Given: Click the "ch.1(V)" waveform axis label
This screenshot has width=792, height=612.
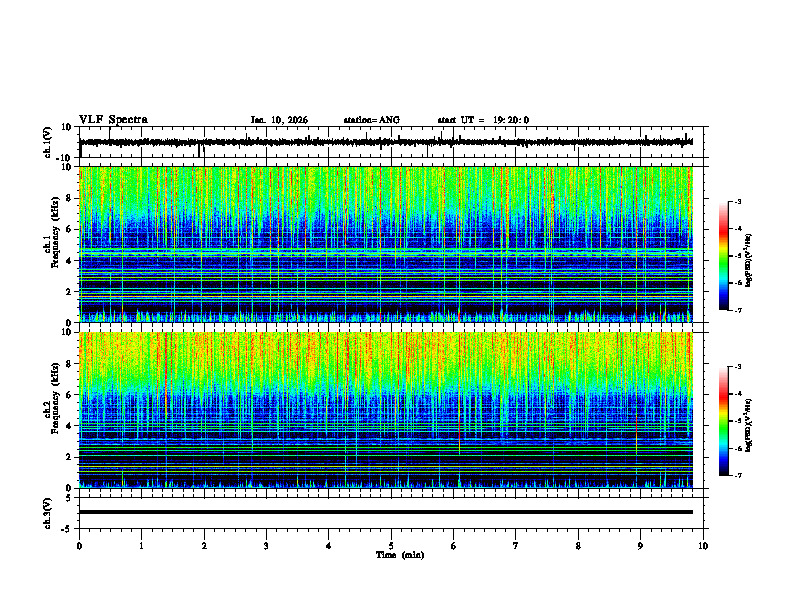Looking at the screenshot, I should (x=48, y=142).
